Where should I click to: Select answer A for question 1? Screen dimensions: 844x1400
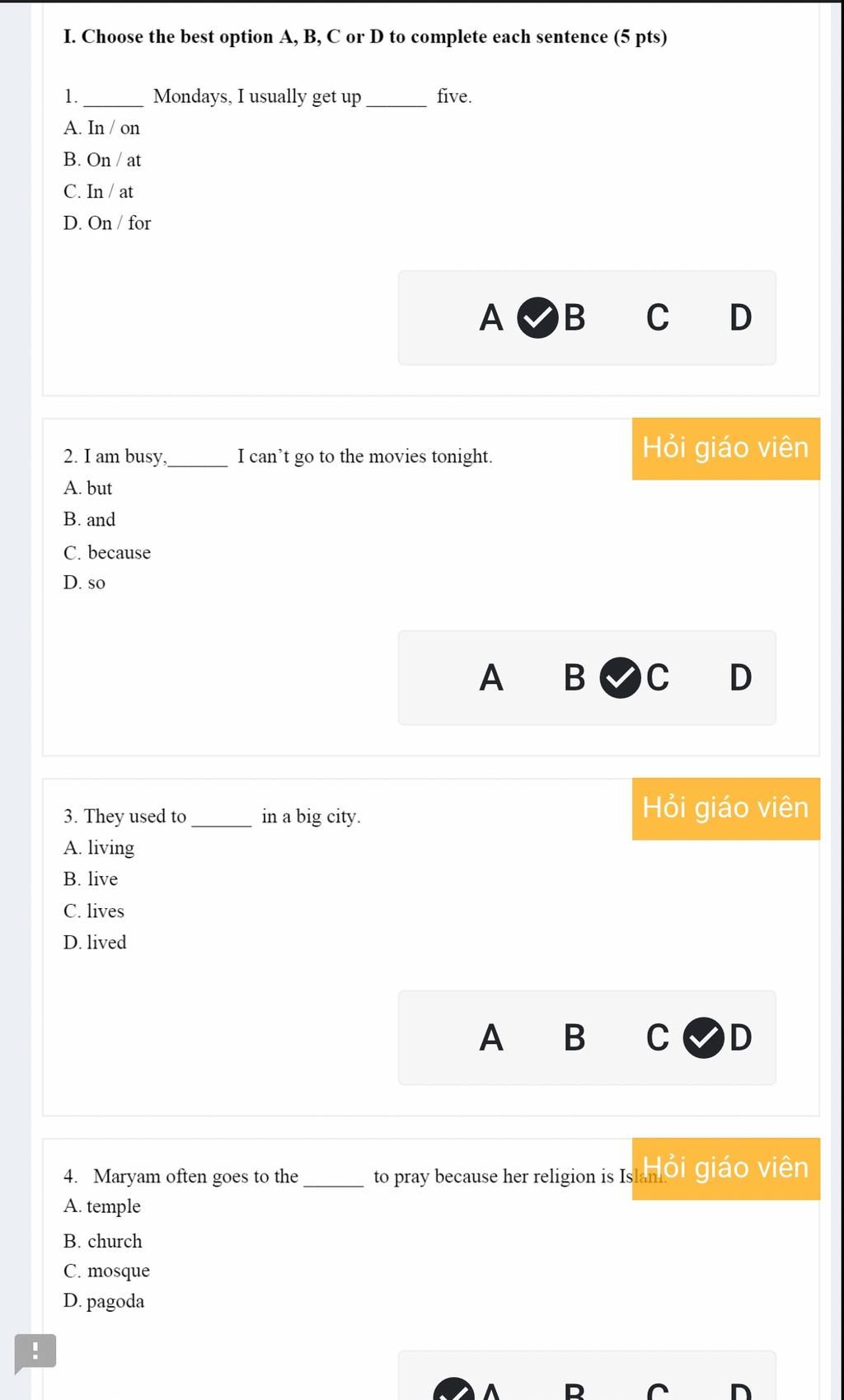pyautogui.click(x=491, y=317)
